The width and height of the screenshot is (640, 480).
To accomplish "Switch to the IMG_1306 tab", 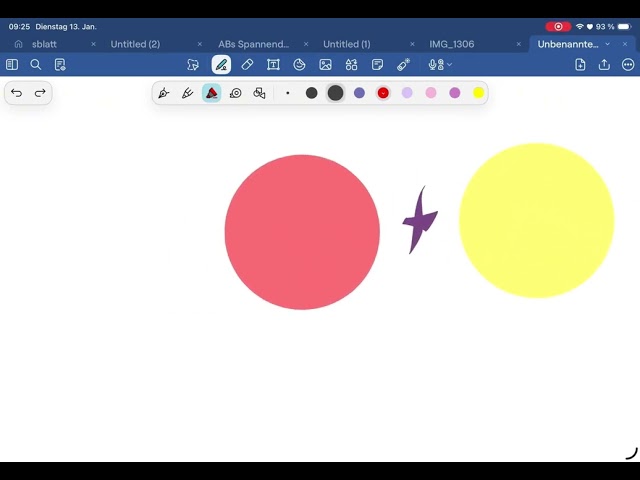I will (x=452, y=44).
